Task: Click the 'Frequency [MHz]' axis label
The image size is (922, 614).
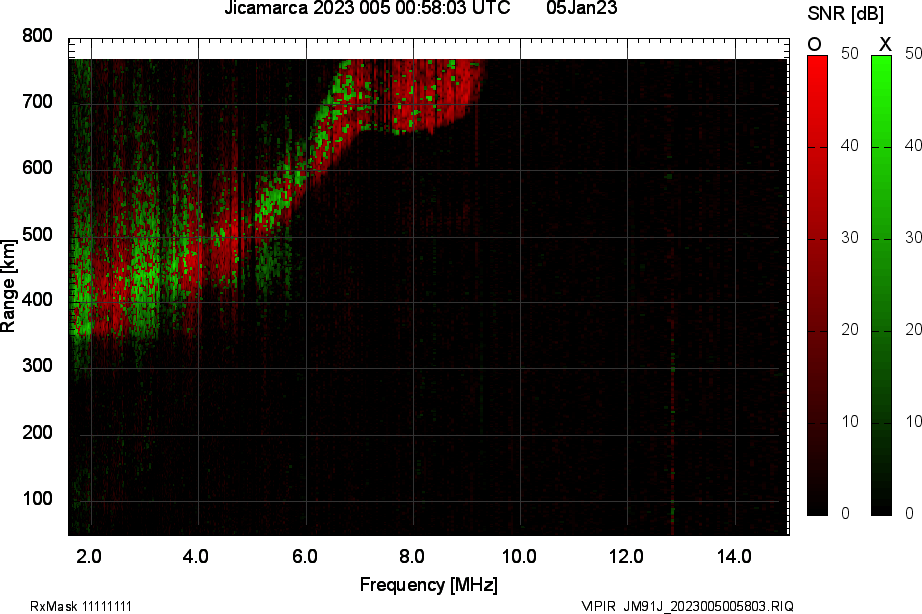Action: [429, 585]
